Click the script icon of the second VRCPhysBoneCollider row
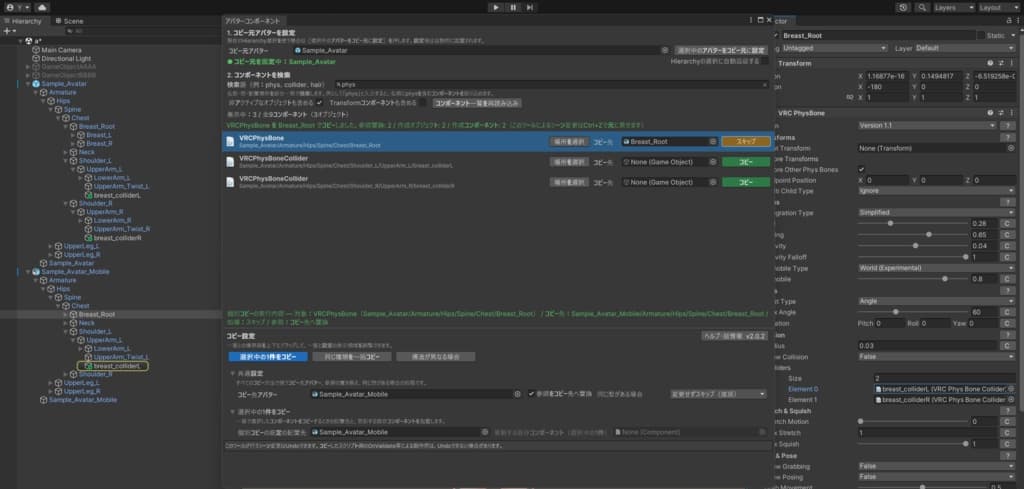The width and height of the screenshot is (1024, 489). click(x=230, y=181)
